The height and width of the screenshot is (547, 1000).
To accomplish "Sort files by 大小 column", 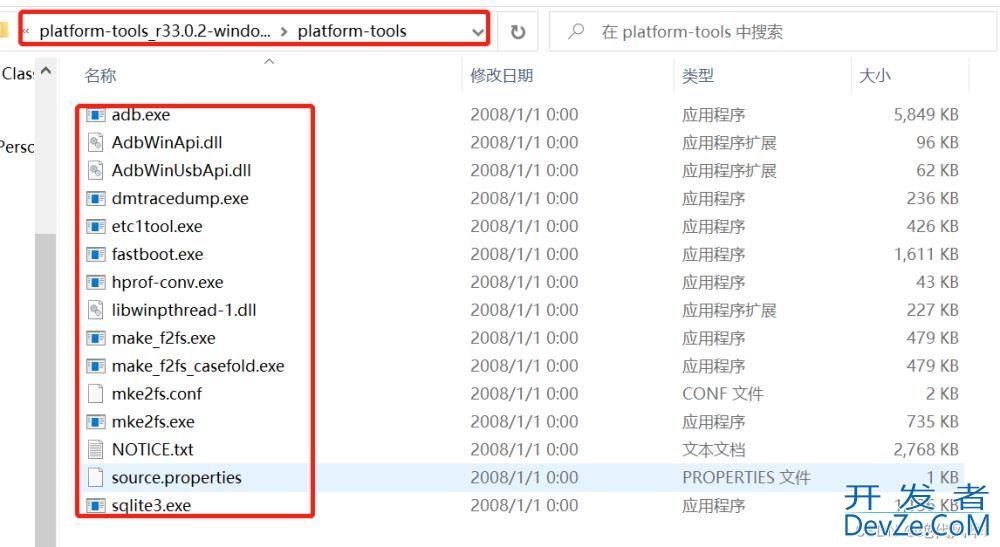I will pos(874,76).
